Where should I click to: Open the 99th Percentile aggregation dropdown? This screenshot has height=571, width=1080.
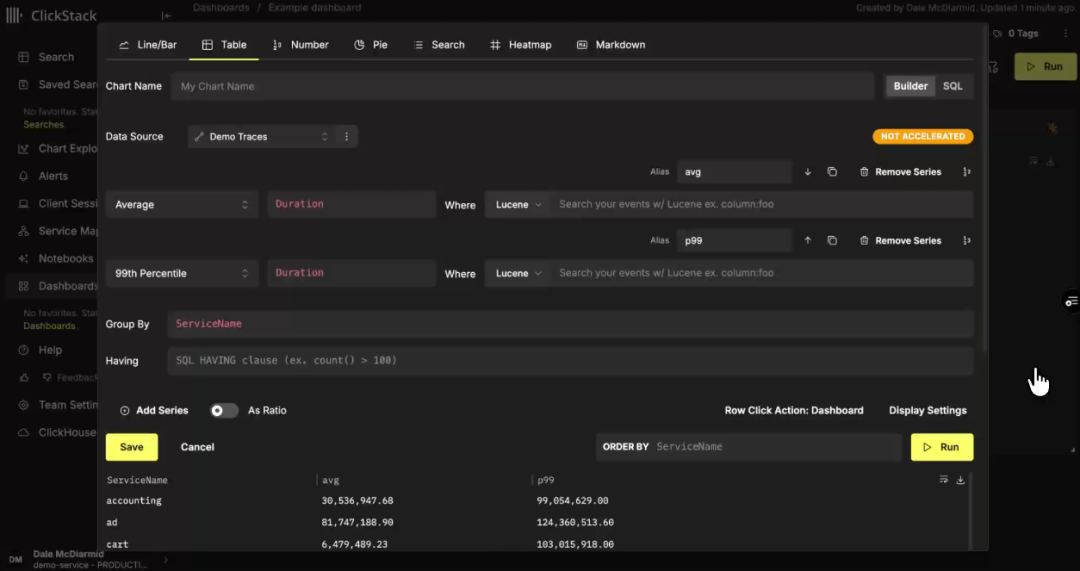[x=182, y=273]
